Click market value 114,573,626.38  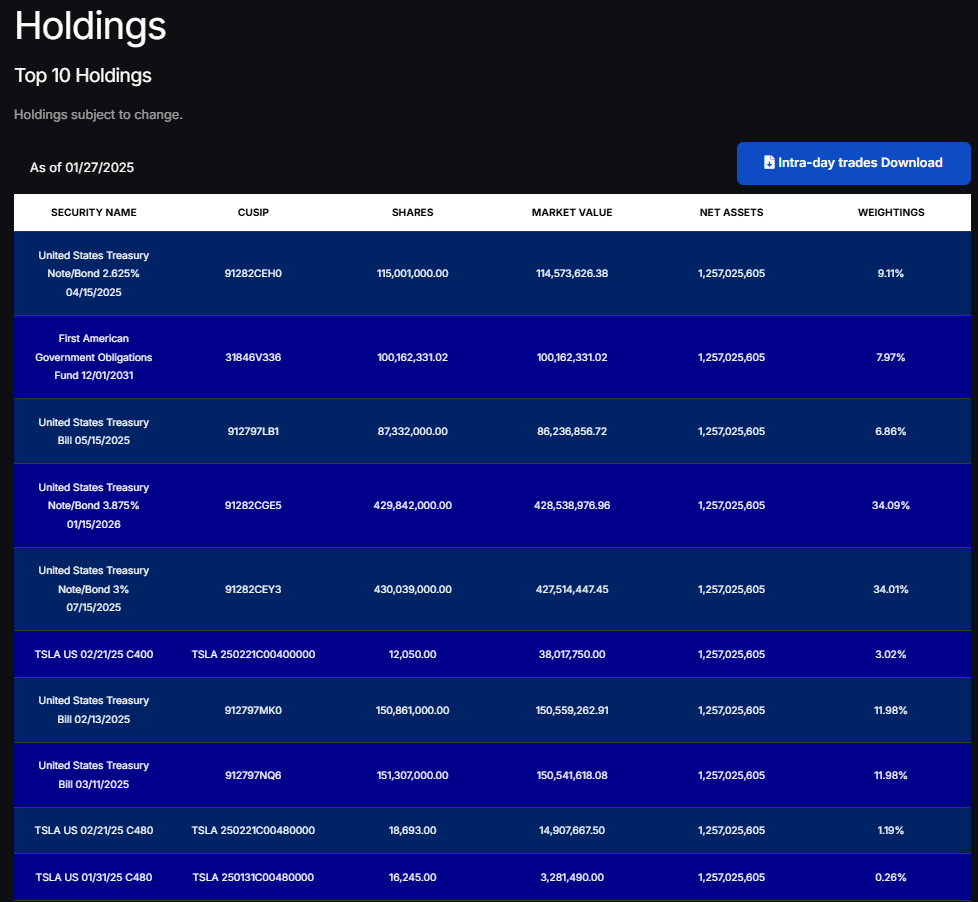(x=572, y=273)
